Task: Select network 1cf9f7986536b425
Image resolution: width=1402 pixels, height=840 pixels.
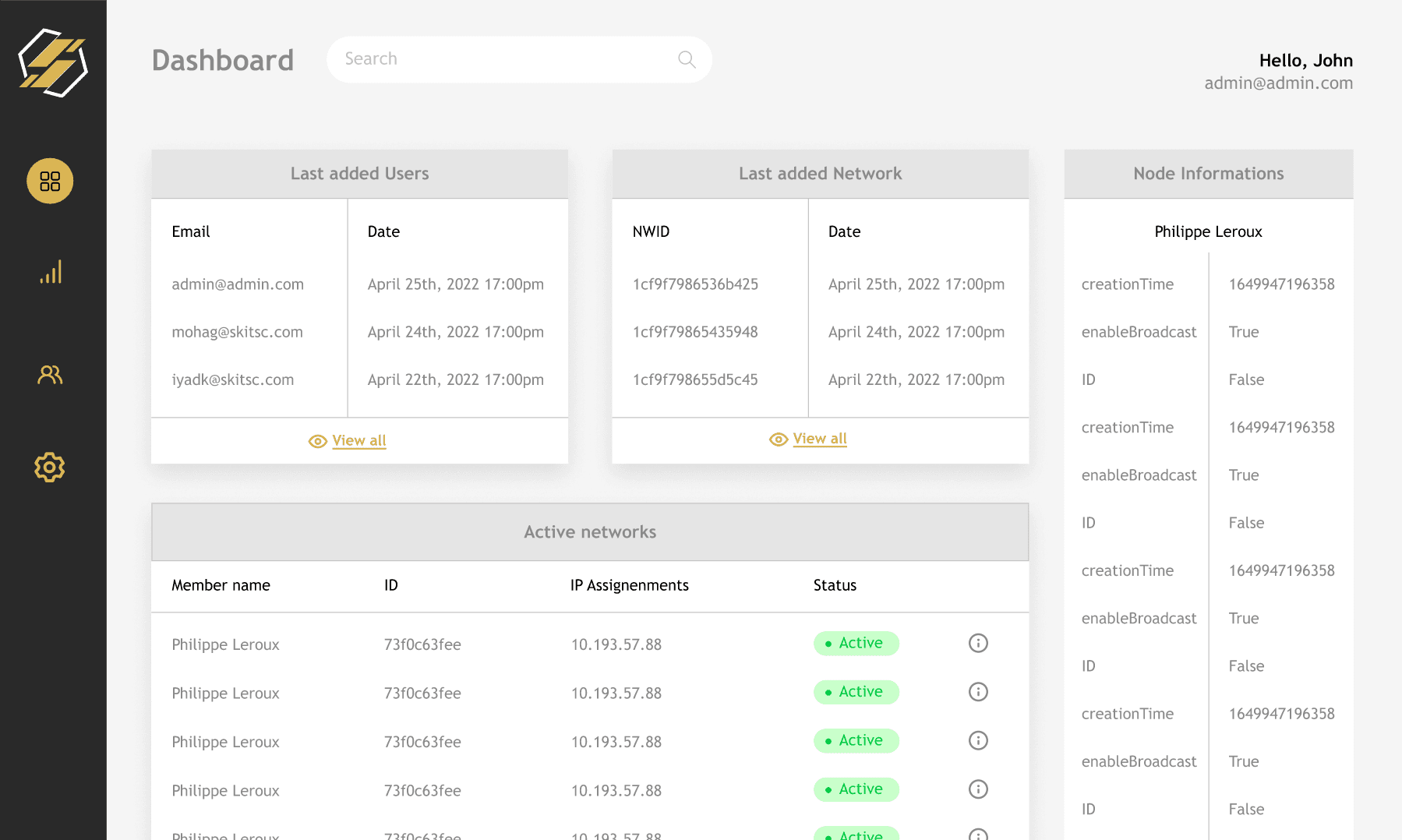Action: (695, 284)
